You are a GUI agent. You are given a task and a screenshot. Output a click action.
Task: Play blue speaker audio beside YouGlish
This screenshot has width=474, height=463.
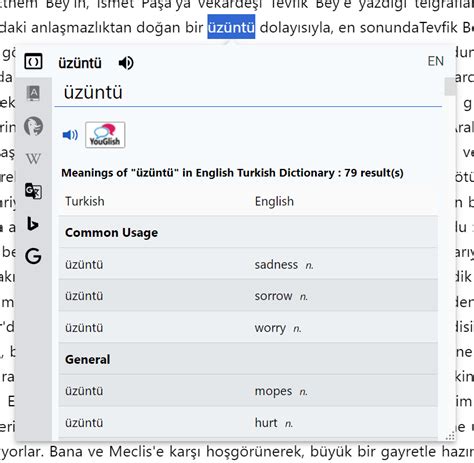coord(70,135)
